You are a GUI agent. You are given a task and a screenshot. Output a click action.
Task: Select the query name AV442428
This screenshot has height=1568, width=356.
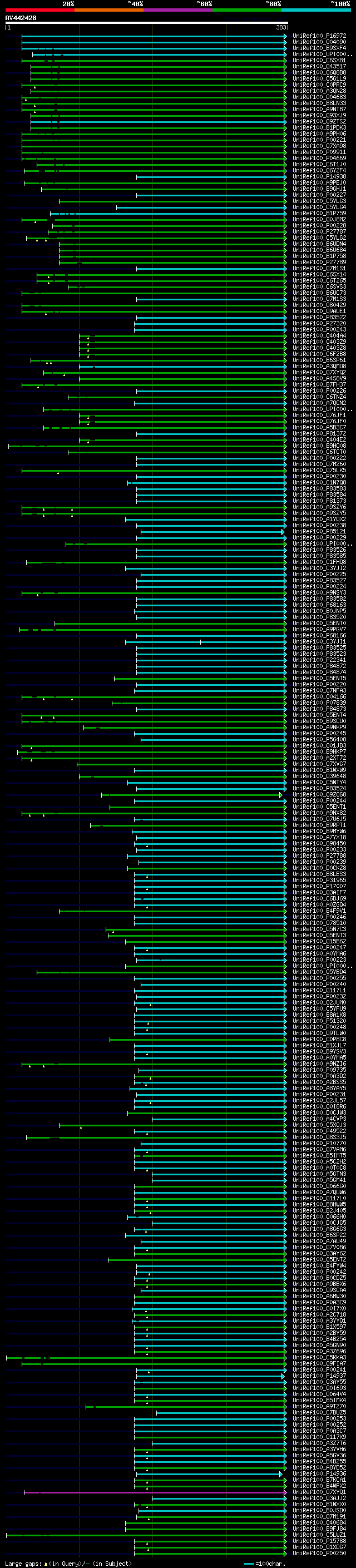click(21, 18)
